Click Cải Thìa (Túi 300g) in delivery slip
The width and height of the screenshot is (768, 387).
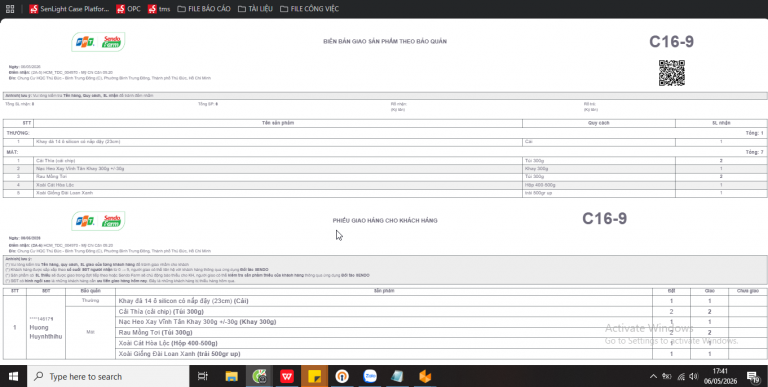click(x=161, y=312)
